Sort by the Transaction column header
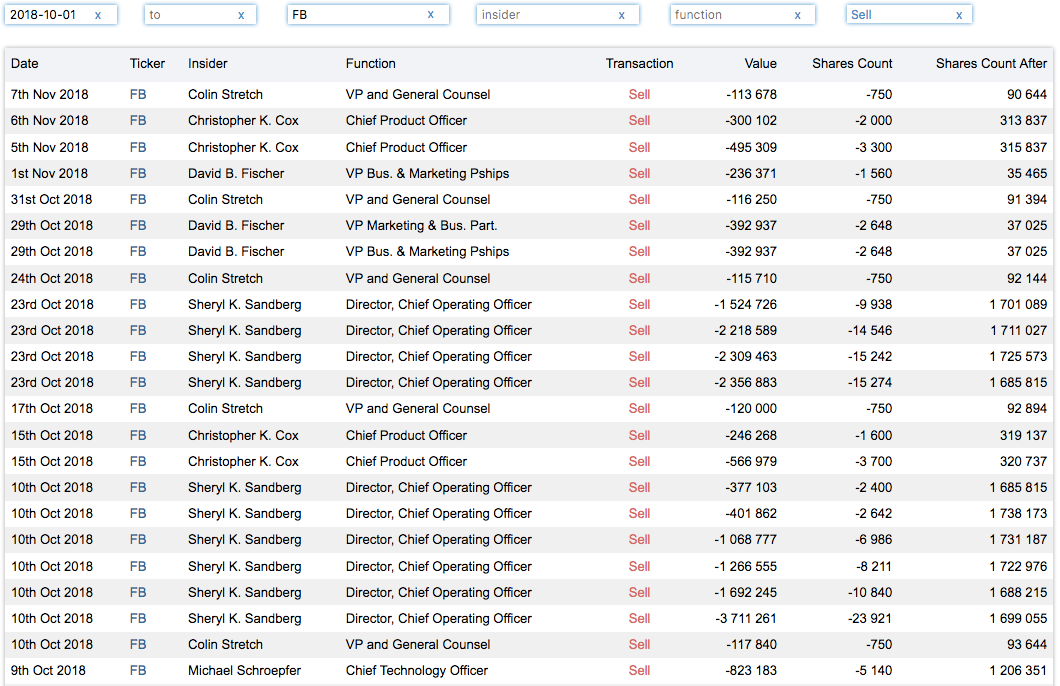 tap(639, 64)
